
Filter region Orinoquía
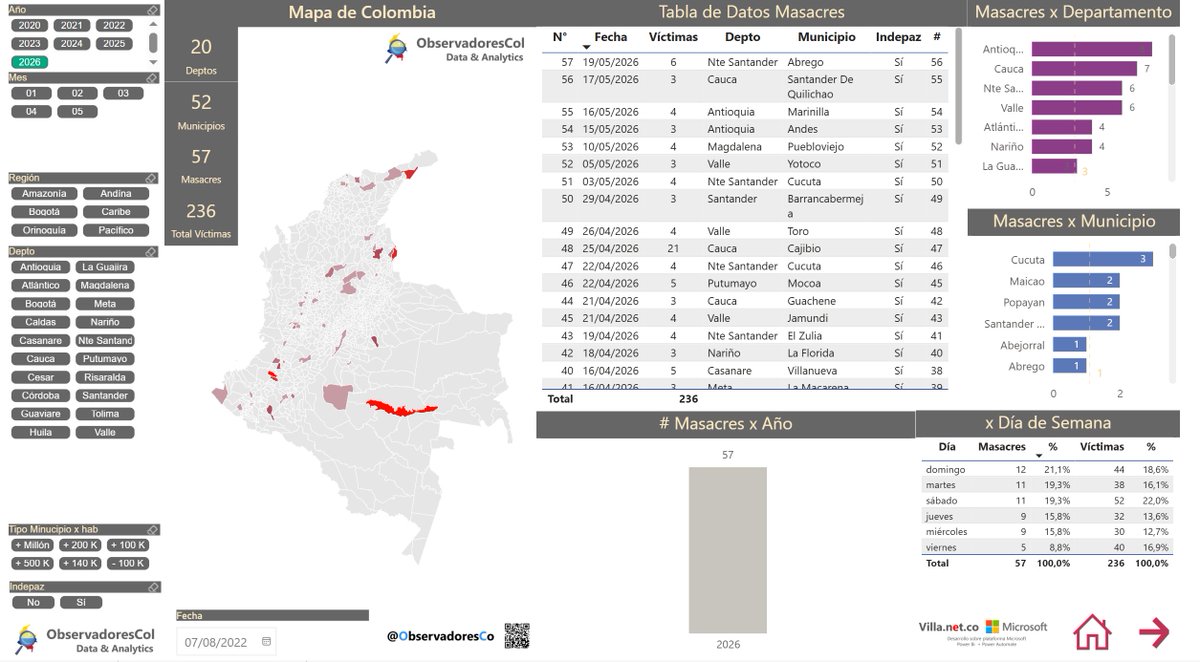(44, 230)
